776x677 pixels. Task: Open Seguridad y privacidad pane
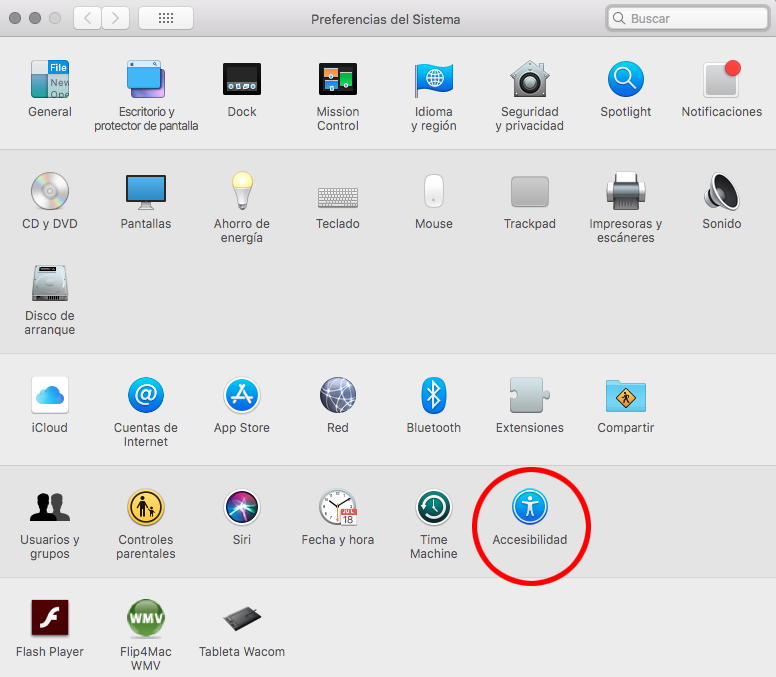[530, 79]
